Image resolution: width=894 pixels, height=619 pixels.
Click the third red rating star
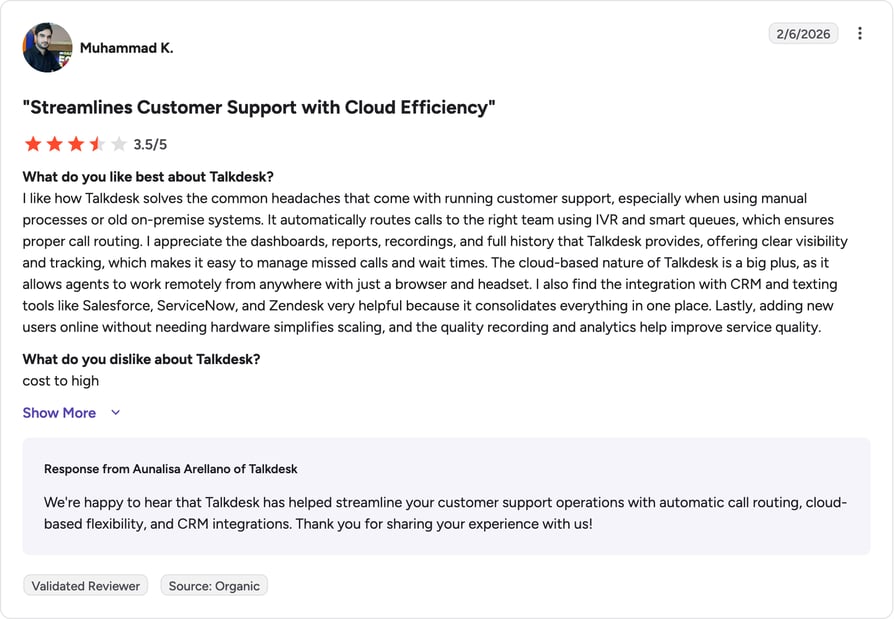tap(76, 144)
